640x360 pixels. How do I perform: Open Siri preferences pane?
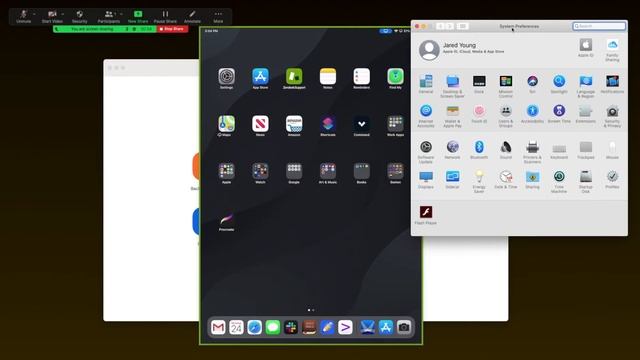click(x=532, y=84)
